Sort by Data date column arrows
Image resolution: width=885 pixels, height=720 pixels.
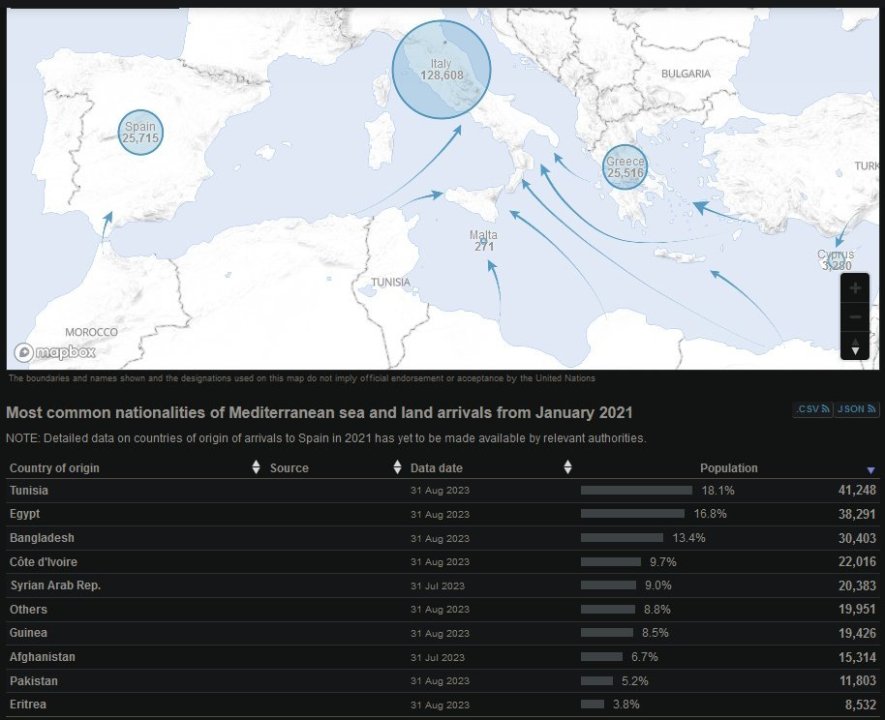pyautogui.click(x=568, y=468)
